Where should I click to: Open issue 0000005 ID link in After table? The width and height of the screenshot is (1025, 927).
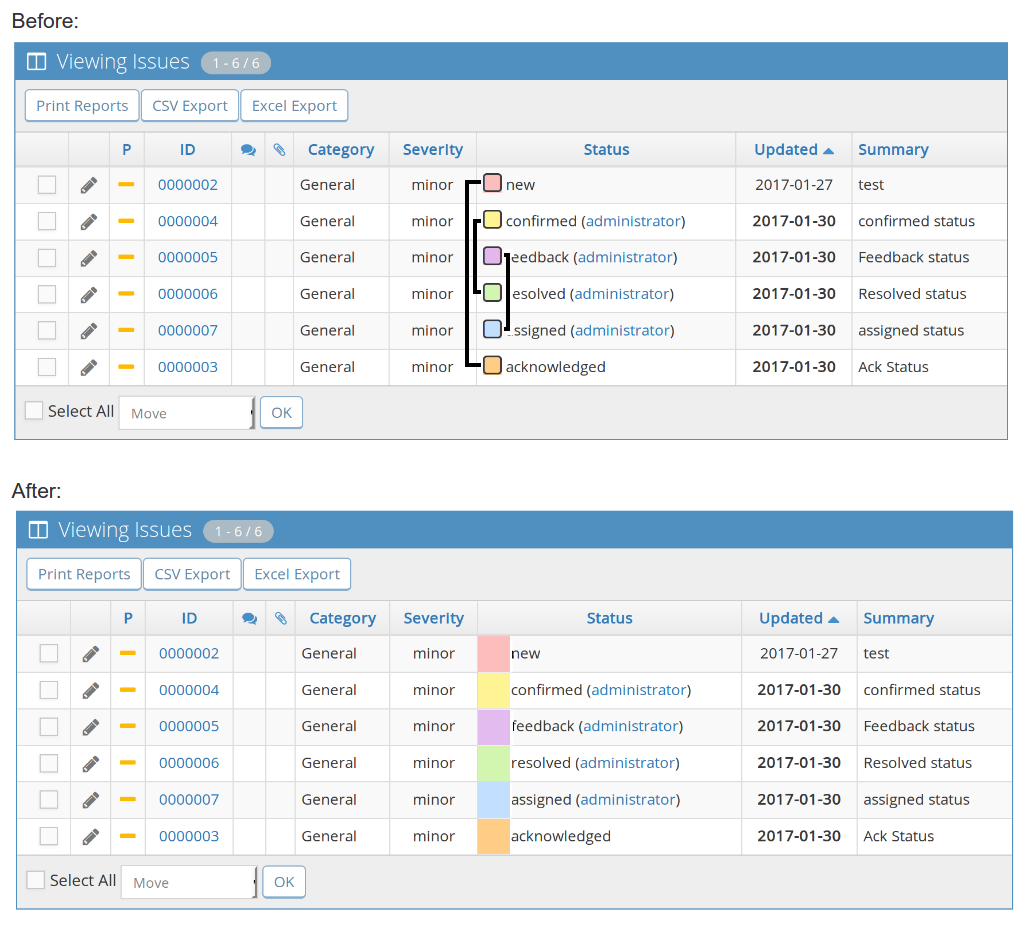point(189,726)
